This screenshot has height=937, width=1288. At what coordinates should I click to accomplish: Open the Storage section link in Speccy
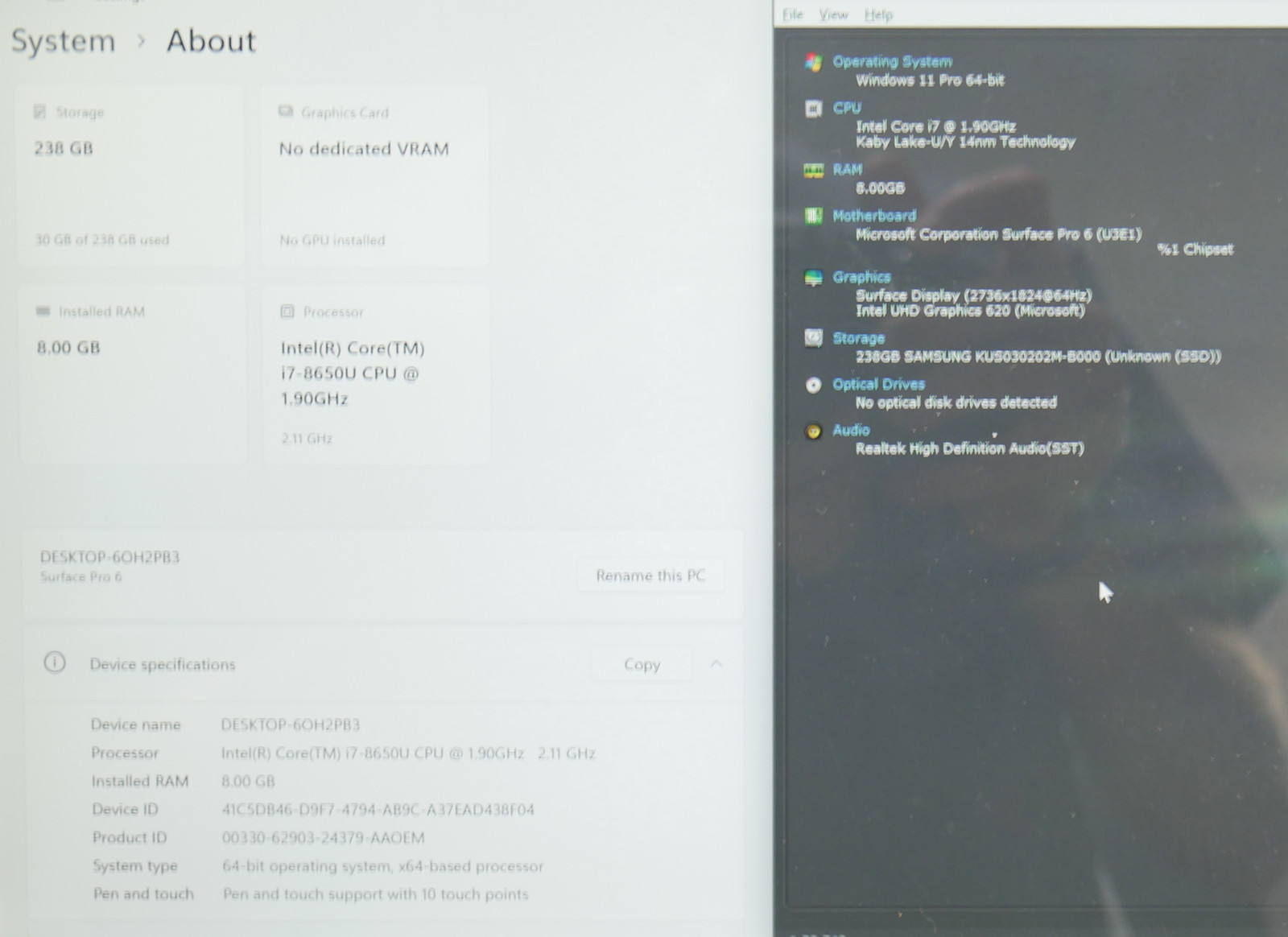coord(858,338)
